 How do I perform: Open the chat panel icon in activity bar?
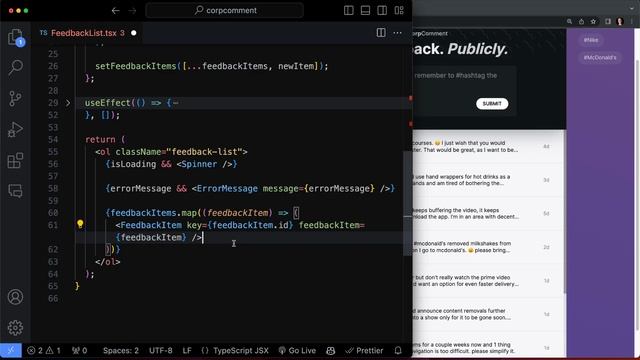pos(16,191)
